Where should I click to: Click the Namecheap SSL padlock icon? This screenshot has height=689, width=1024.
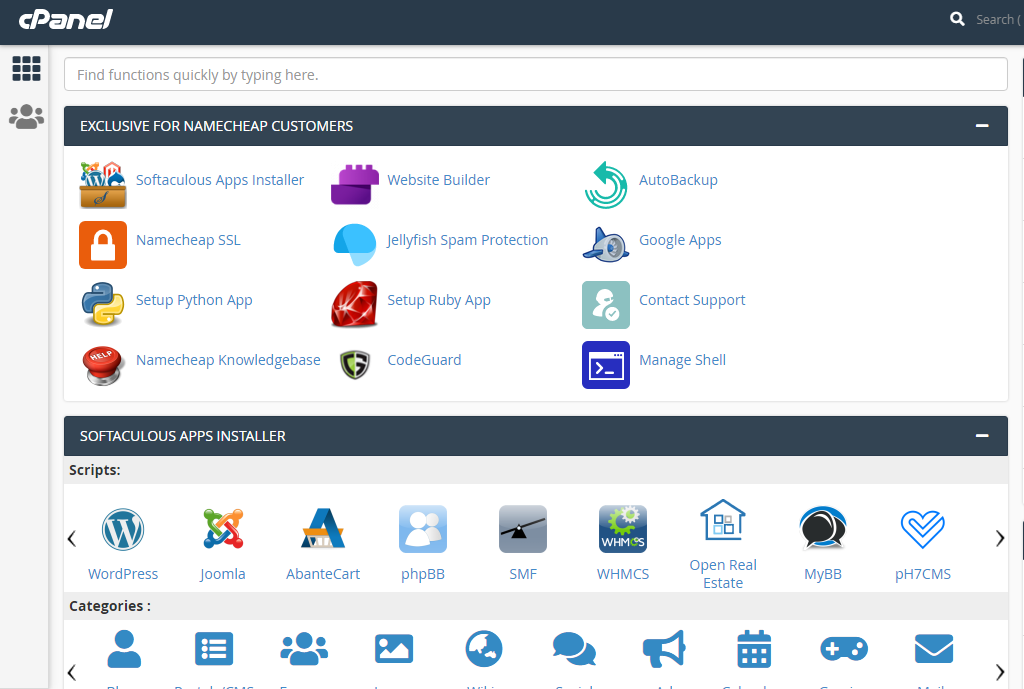pyautogui.click(x=103, y=245)
